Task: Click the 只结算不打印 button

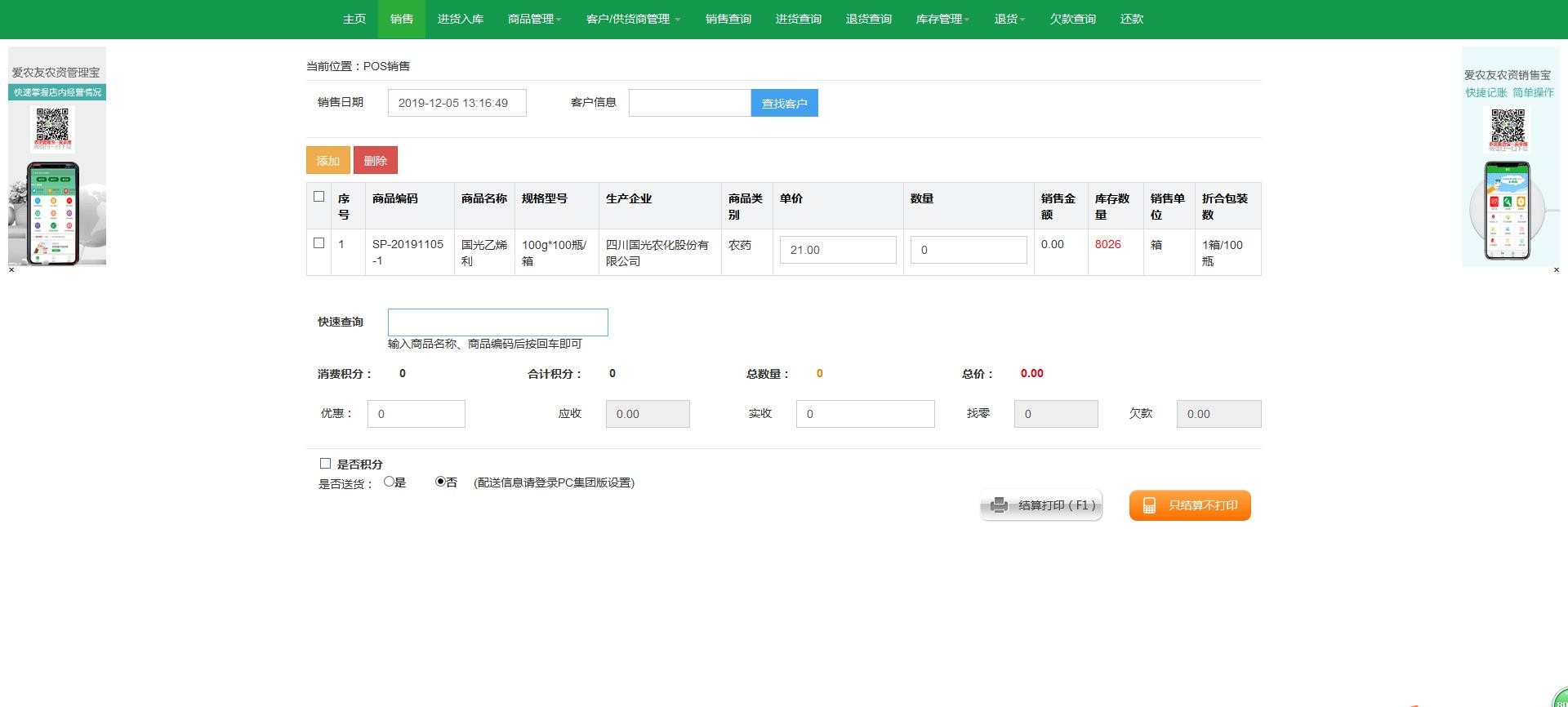Action: pos(1190,505)
